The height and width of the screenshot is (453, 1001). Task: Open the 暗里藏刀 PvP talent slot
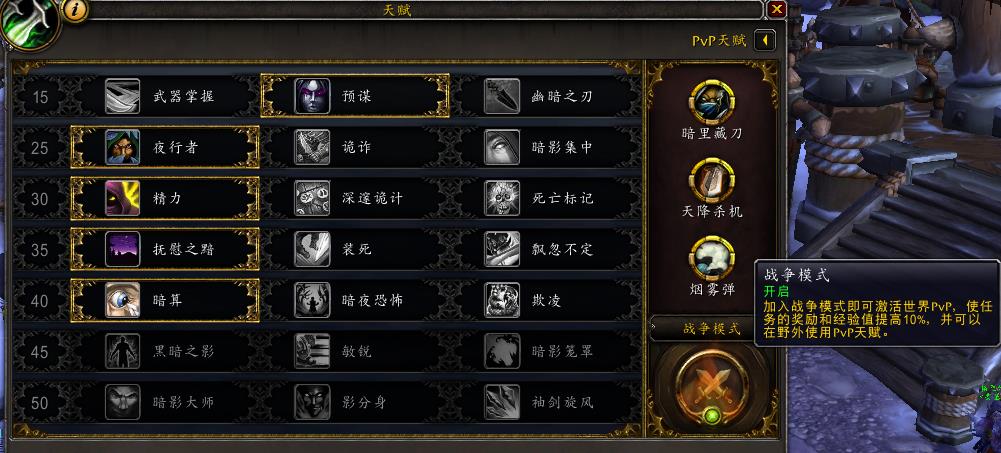[x=712, y=102]
